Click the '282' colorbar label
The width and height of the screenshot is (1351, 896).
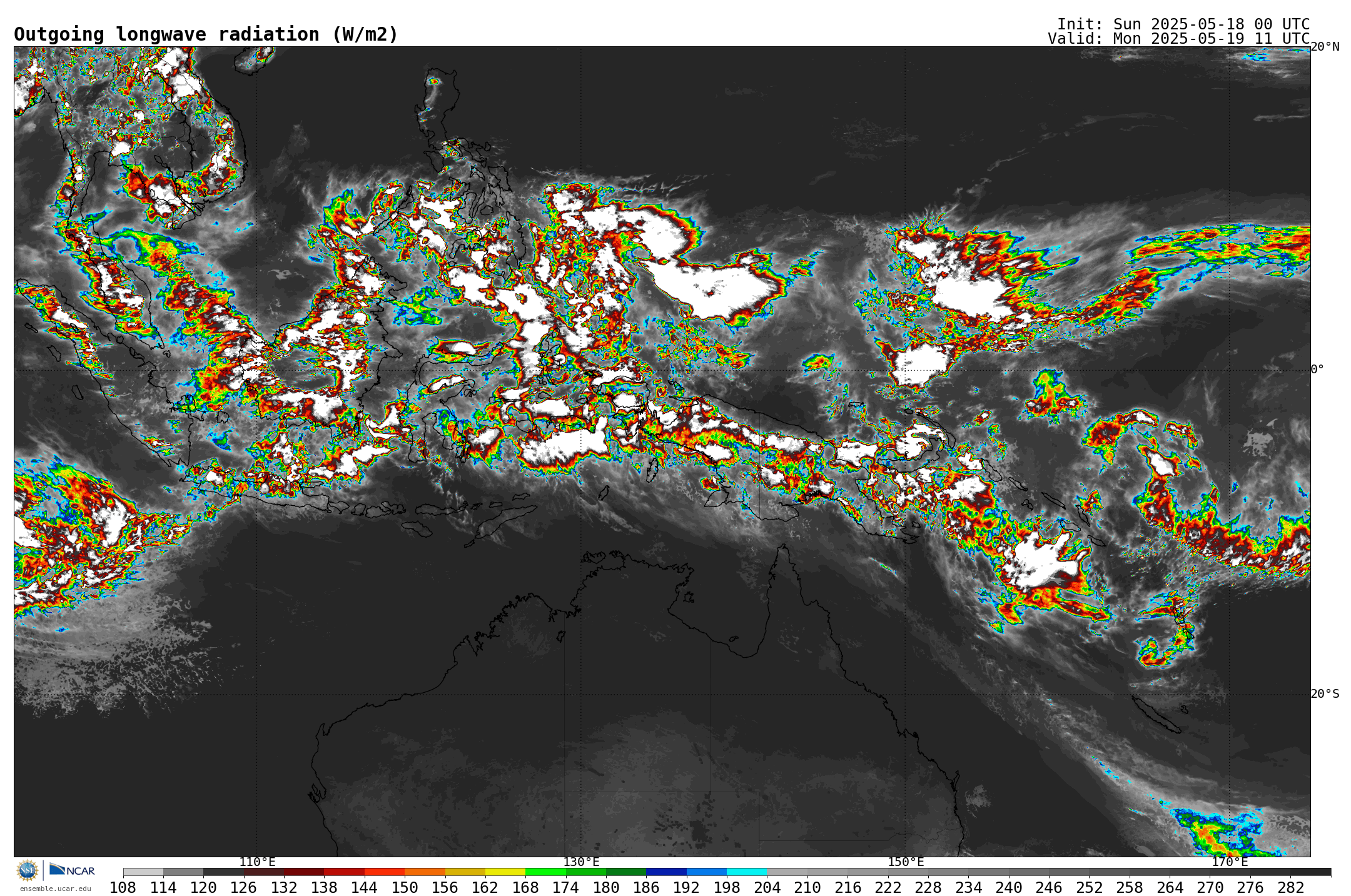(x=1290, y=887)
